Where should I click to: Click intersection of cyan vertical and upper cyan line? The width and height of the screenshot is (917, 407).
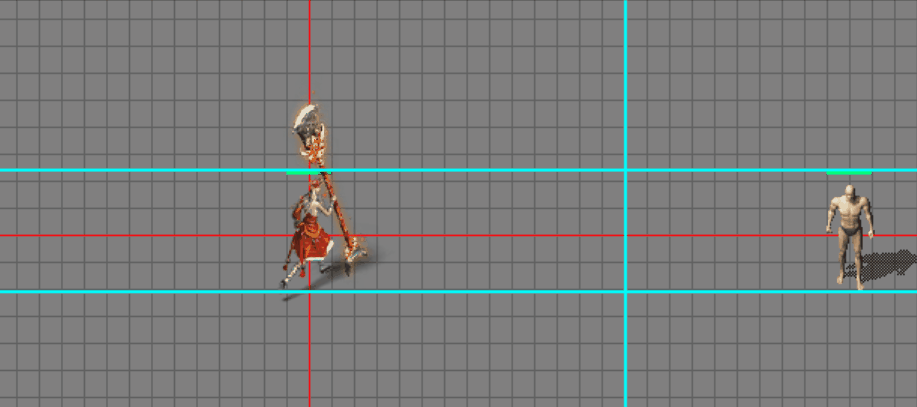point(625,170)
